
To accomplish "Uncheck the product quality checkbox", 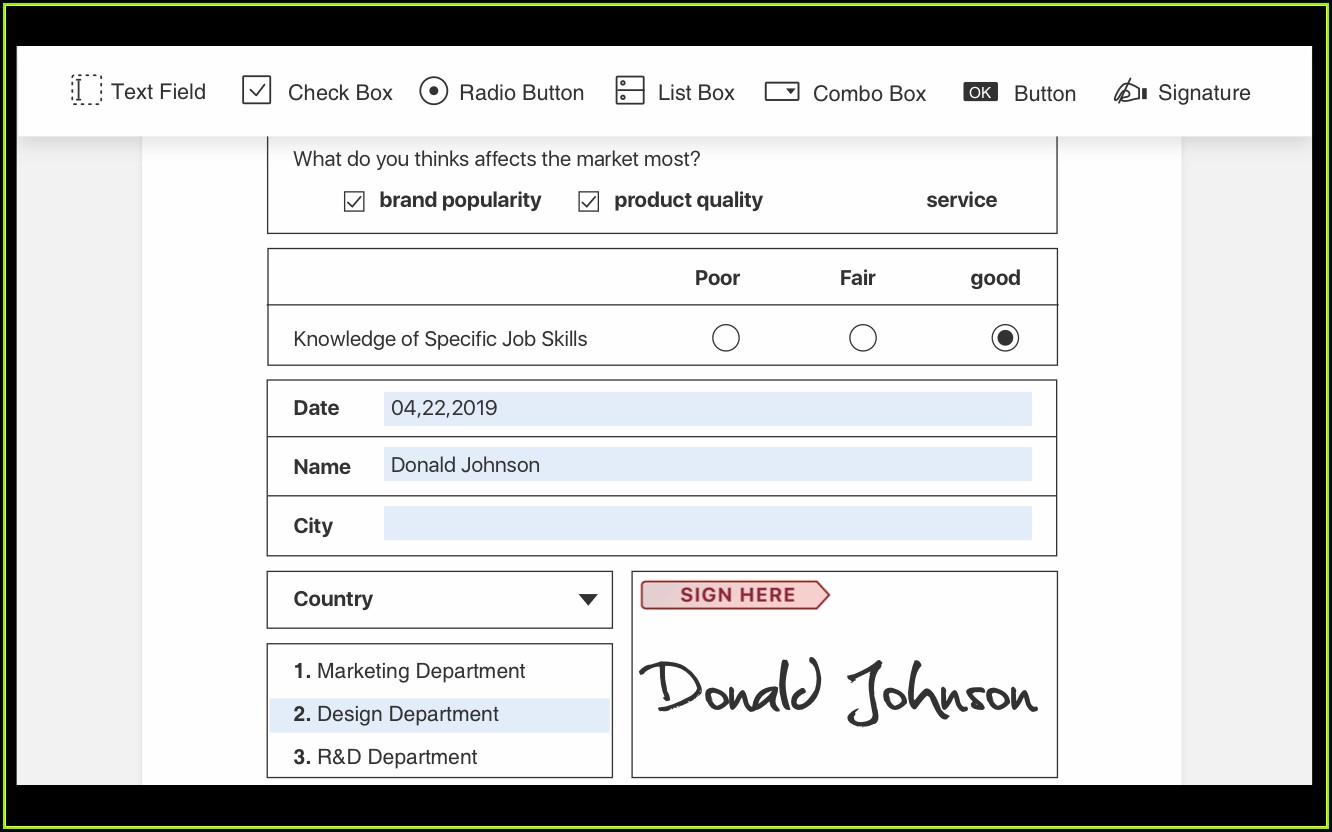I will point(589,202).
